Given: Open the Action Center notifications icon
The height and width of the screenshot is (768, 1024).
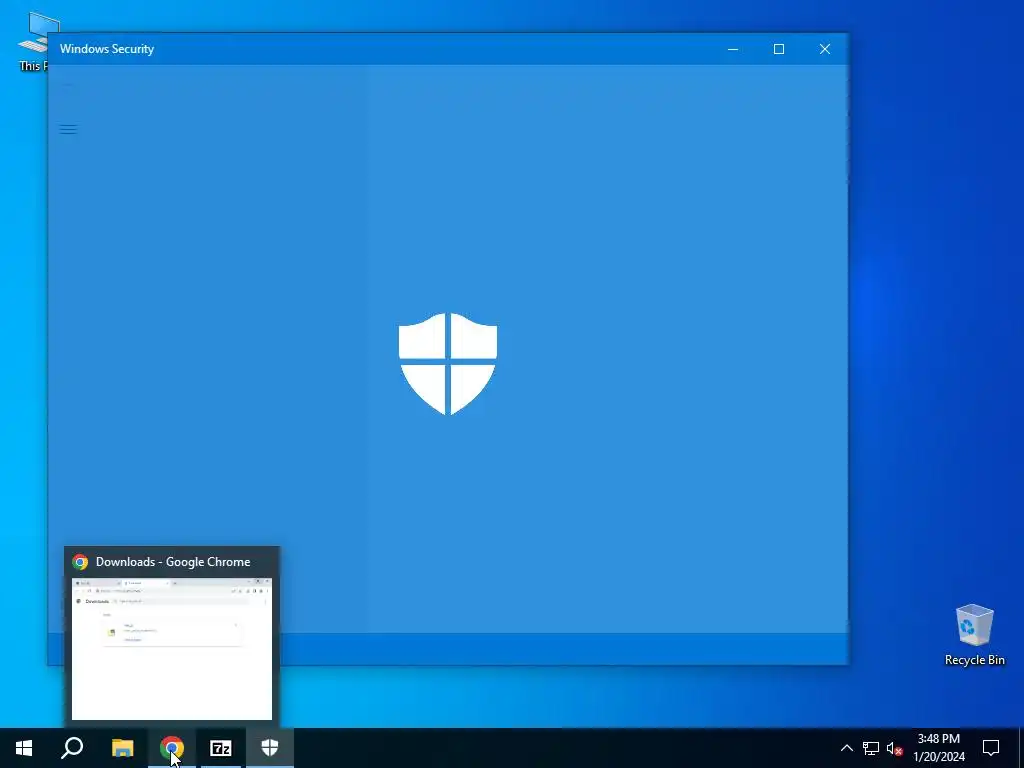Looking at the screenshot, I should (x=991, y=748).
